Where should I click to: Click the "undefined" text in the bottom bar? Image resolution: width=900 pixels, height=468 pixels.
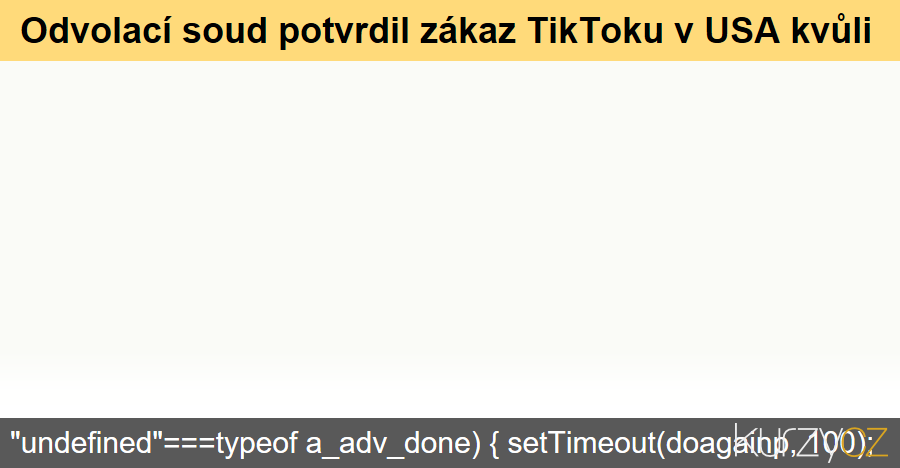(x=87, y=443)
